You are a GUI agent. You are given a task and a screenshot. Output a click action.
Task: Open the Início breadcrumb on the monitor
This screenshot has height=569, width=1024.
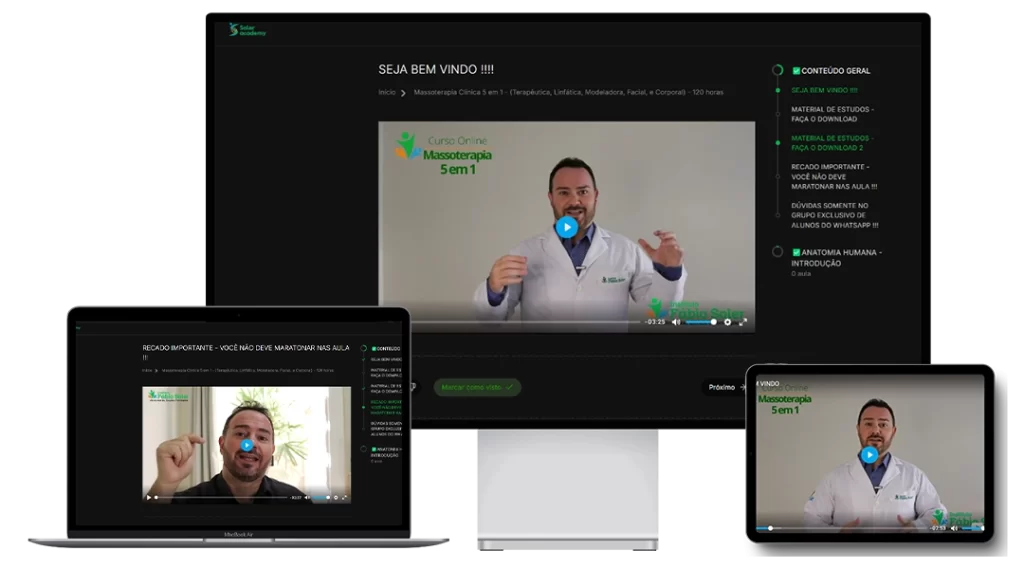387,92
